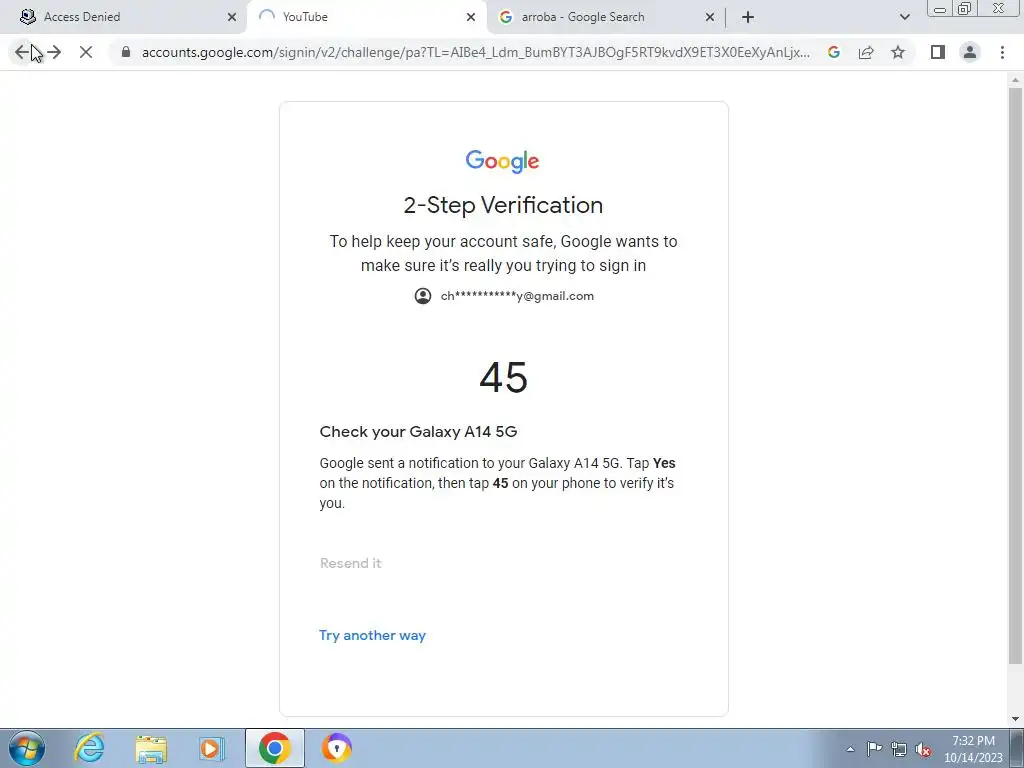Screen dimensions: 1024x768
Task: Click the Resend it link
Action: pos(351,563)
